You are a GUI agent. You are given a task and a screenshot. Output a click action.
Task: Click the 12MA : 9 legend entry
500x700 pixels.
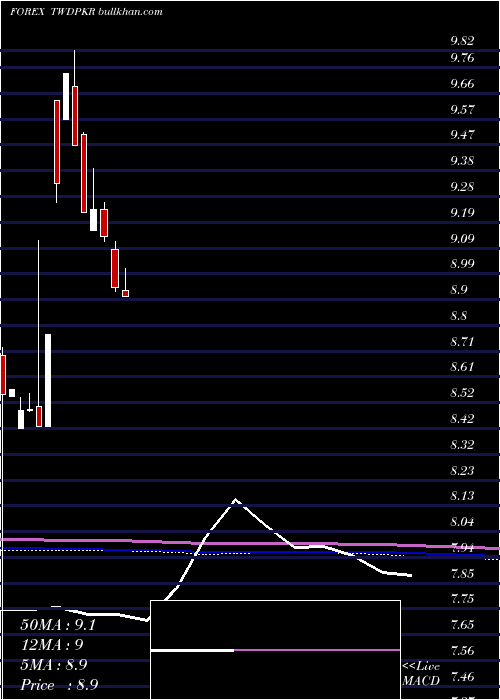click(52, 645)
